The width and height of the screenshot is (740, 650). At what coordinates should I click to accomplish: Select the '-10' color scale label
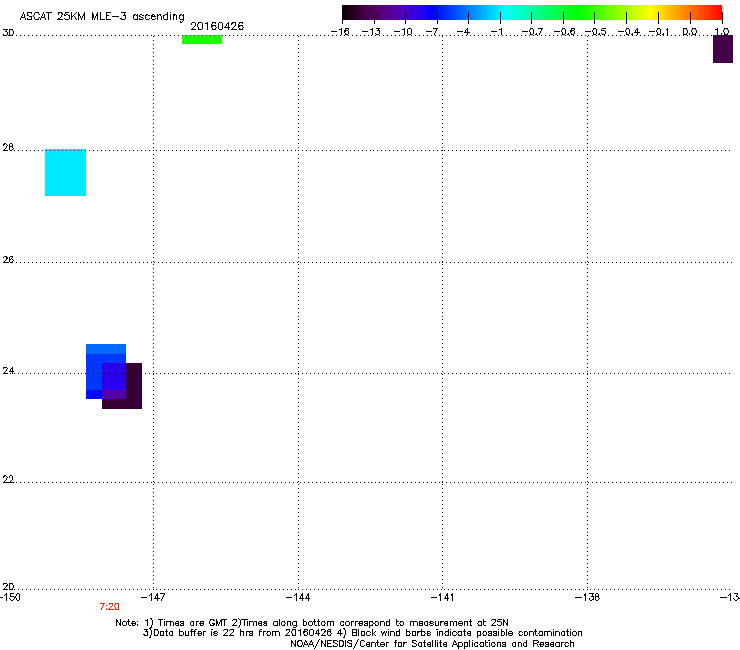pos(403,32)
